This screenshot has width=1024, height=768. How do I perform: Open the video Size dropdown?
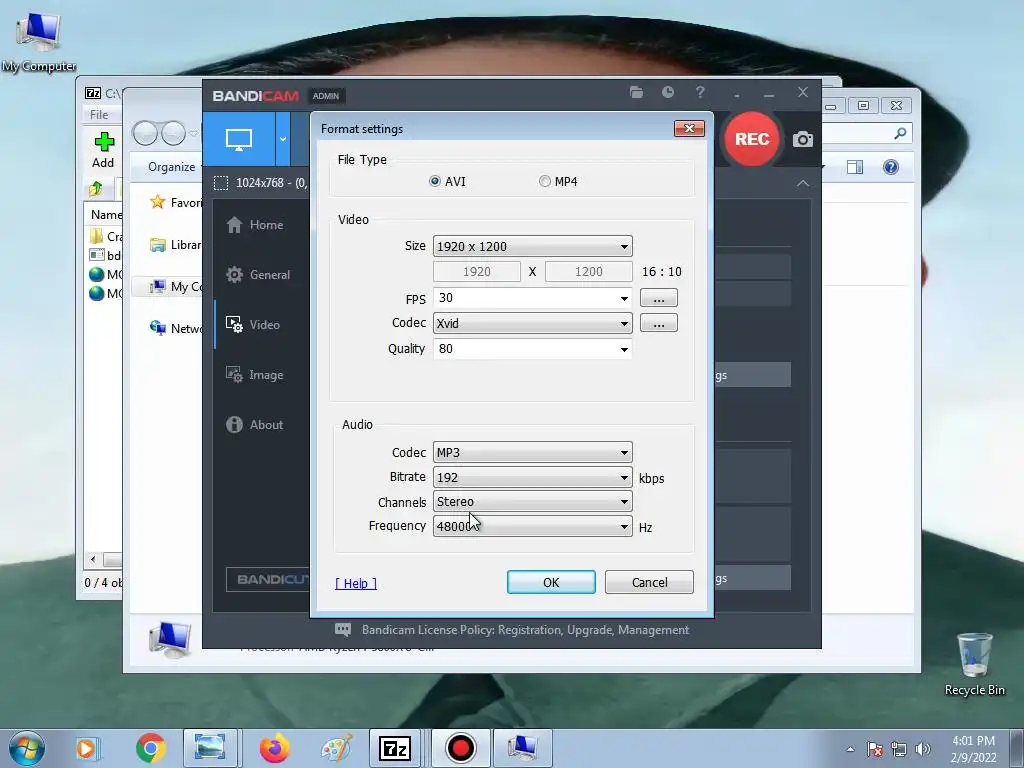532,246
